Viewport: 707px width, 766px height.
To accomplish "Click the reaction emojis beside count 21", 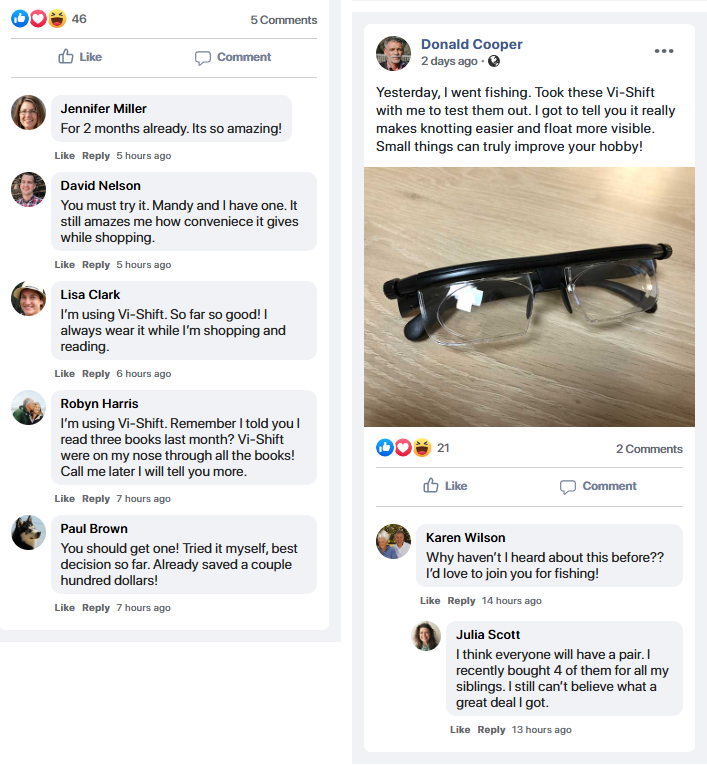I will [x=404, y=448].
